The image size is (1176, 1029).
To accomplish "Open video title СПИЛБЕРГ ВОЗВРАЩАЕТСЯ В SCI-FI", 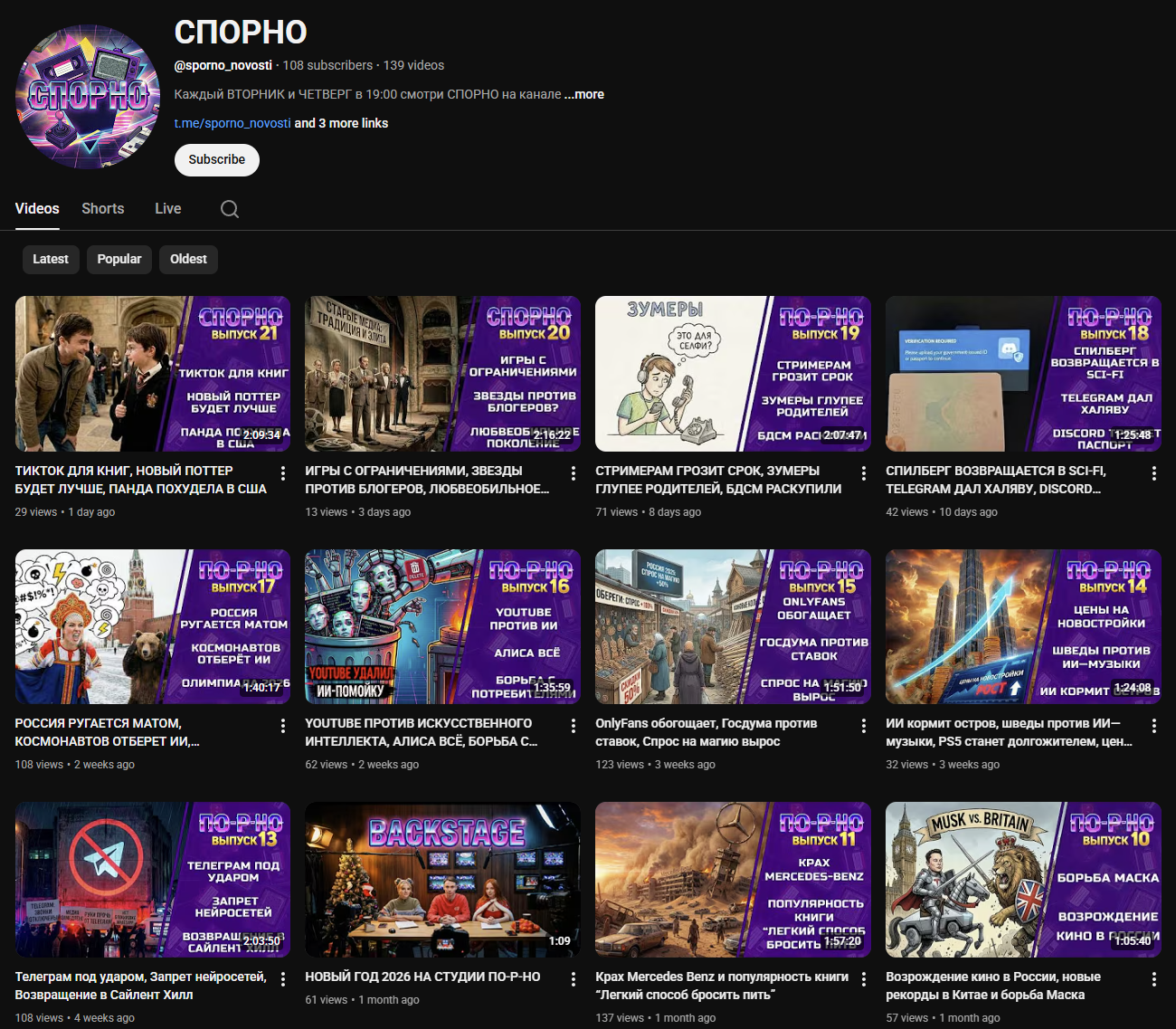I will pos(996,480).
